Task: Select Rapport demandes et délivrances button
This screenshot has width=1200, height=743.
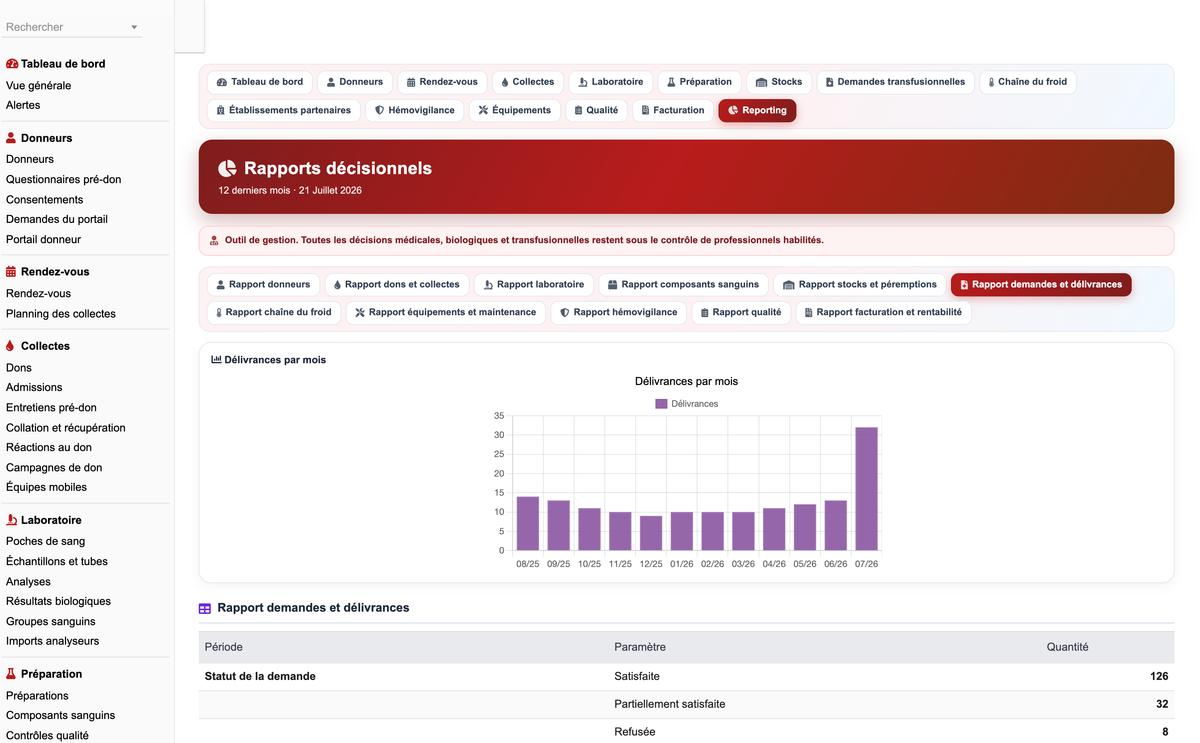Action: point(1041,284)
